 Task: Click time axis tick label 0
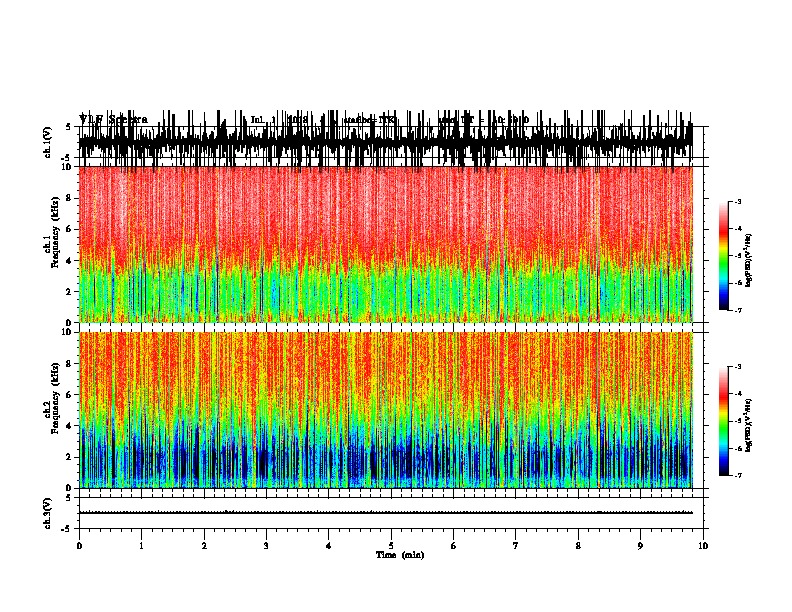click(x=79, y=546)
